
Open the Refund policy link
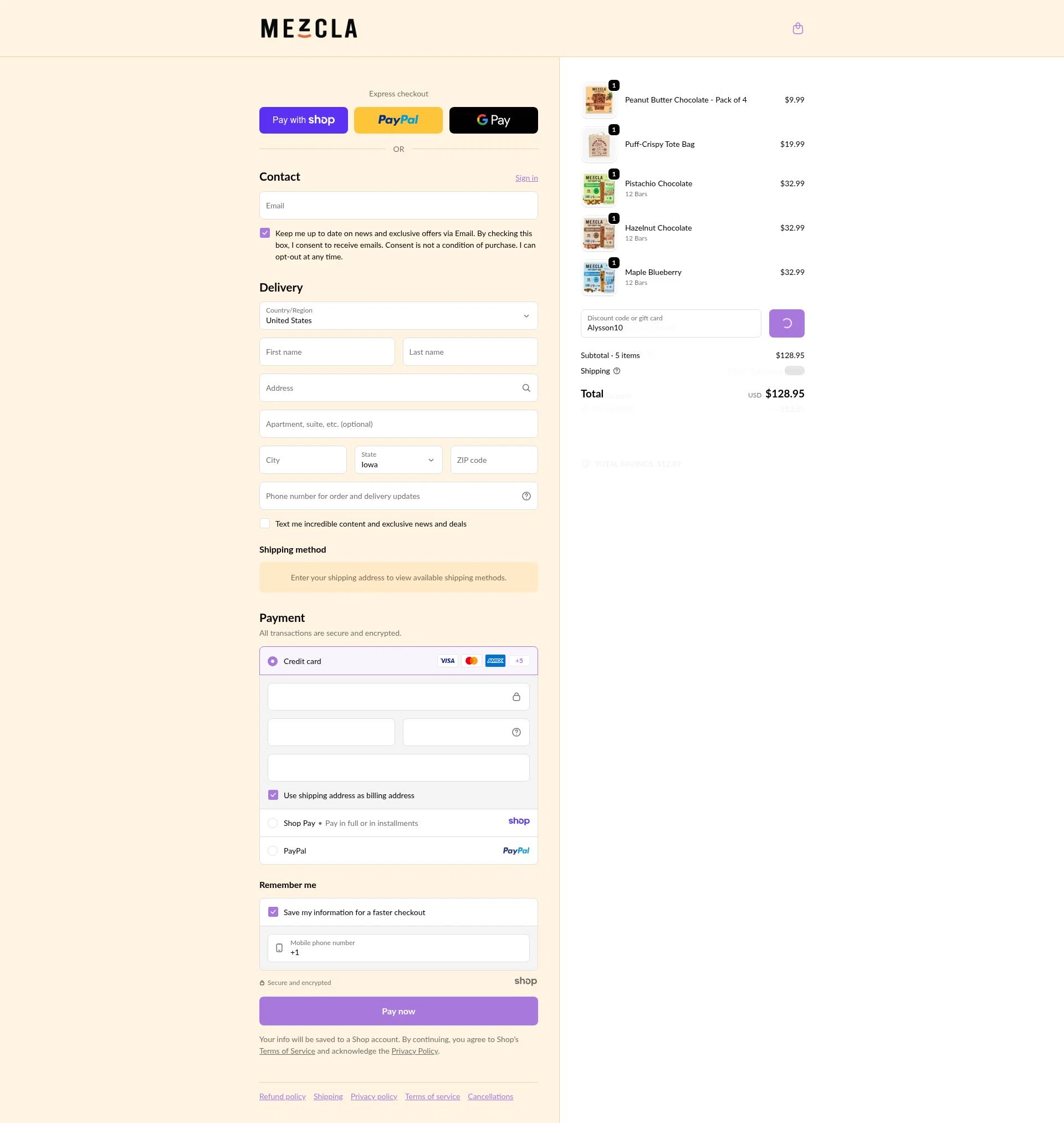pyautogui.click(x=282, y=1096)
